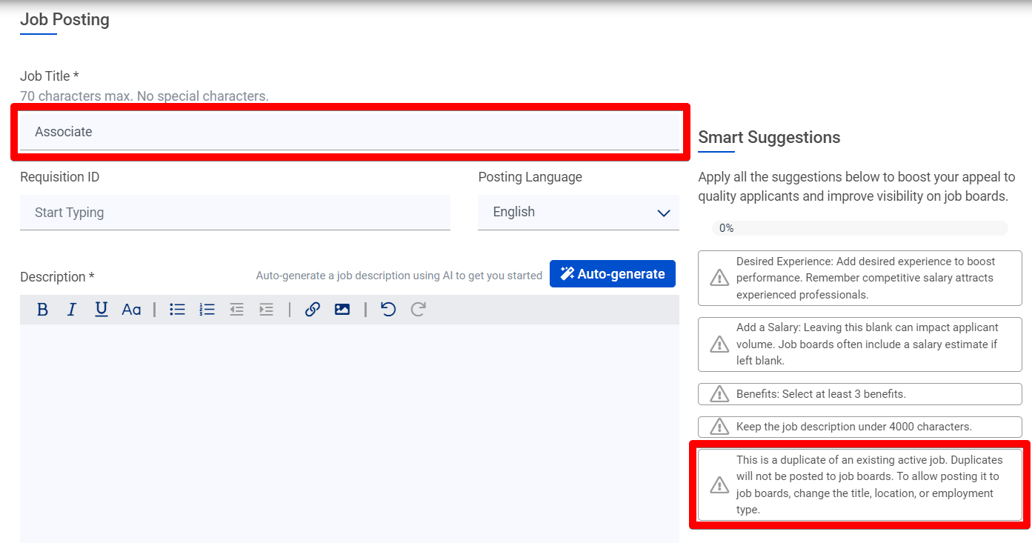
Task: Click the Auto-generate button
Action: point(612,274)
